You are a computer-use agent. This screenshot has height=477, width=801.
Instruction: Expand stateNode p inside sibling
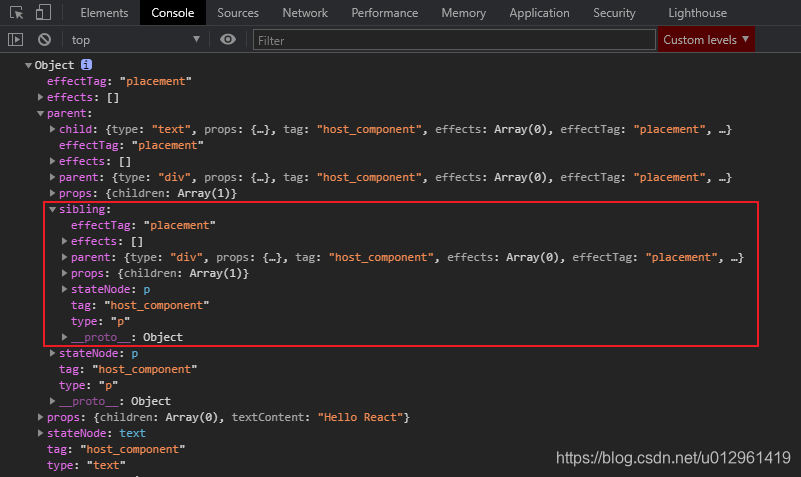click(64, 289)
